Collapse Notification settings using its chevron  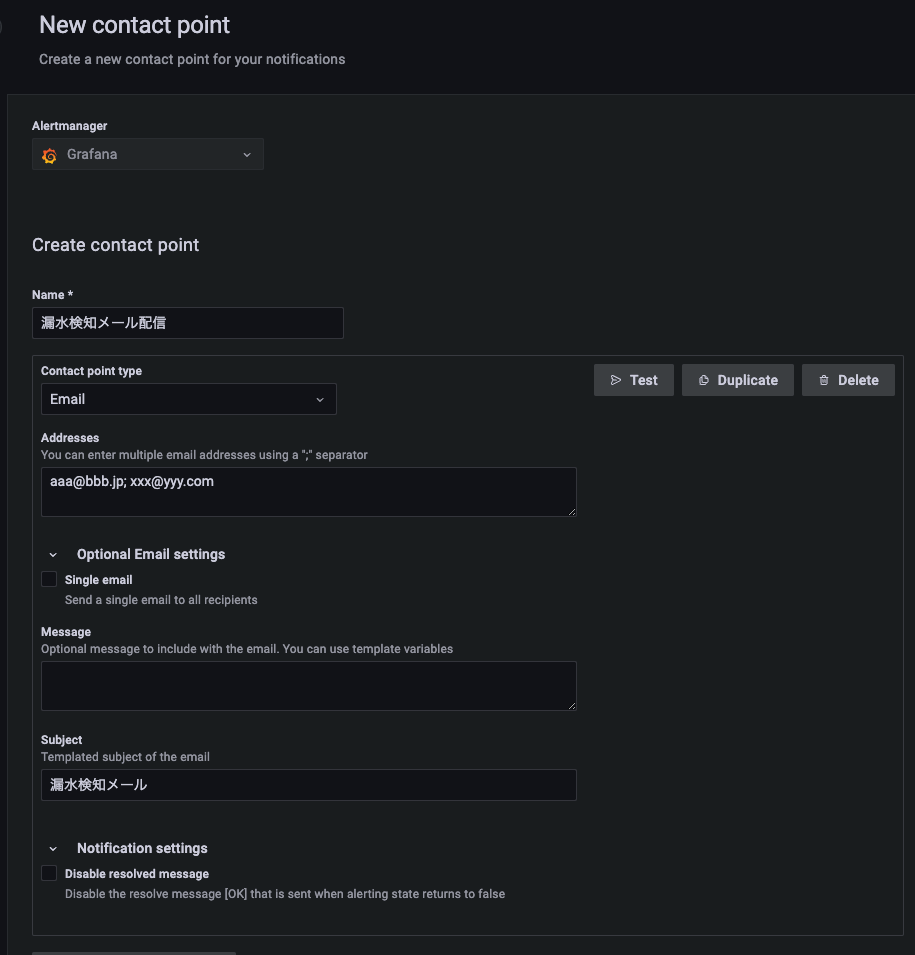[x=53, y=849]
